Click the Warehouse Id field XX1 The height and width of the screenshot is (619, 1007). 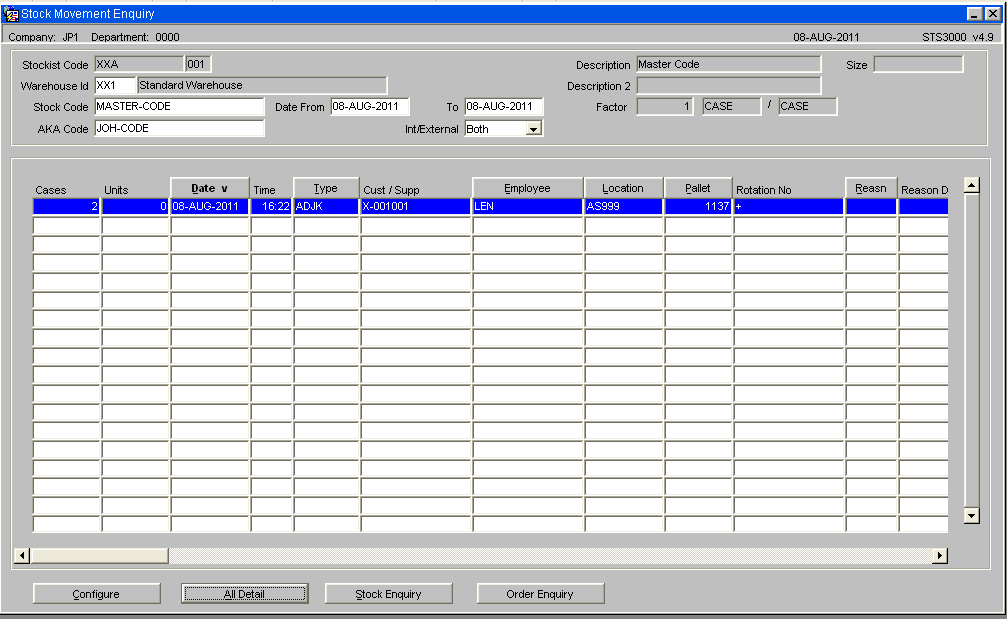[115, 85]
